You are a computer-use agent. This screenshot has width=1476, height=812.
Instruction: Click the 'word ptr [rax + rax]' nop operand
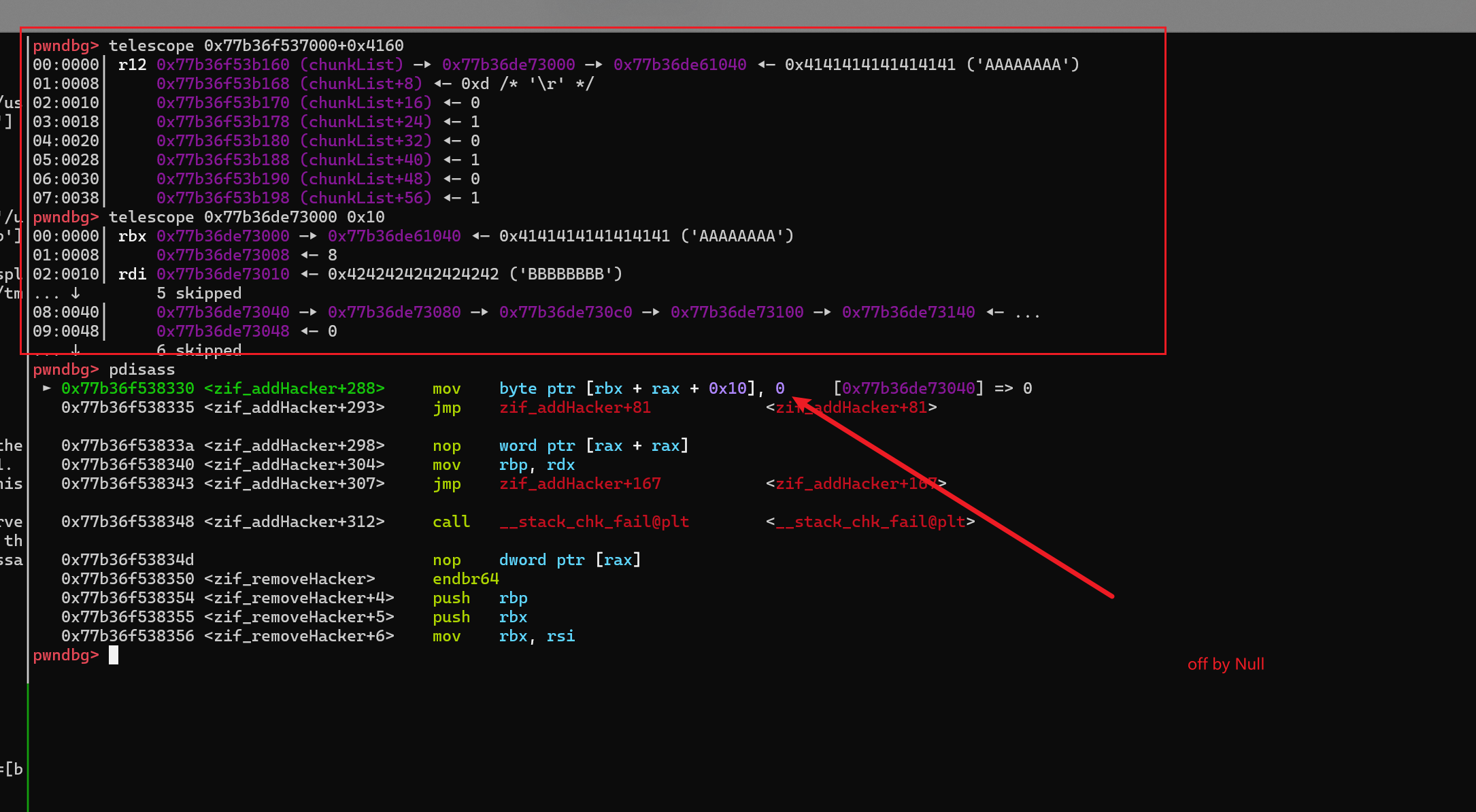[593, 445]
